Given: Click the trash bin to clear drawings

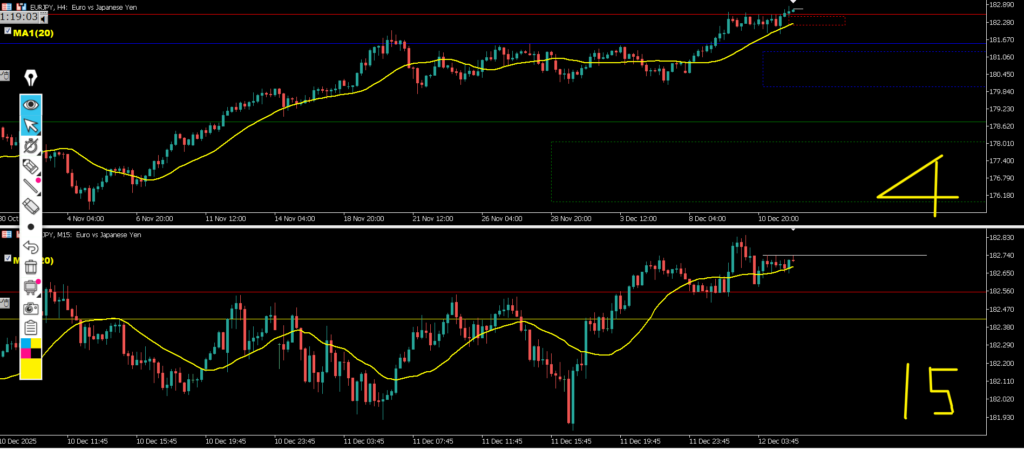Looking at the screenshot, I should 30,267.
